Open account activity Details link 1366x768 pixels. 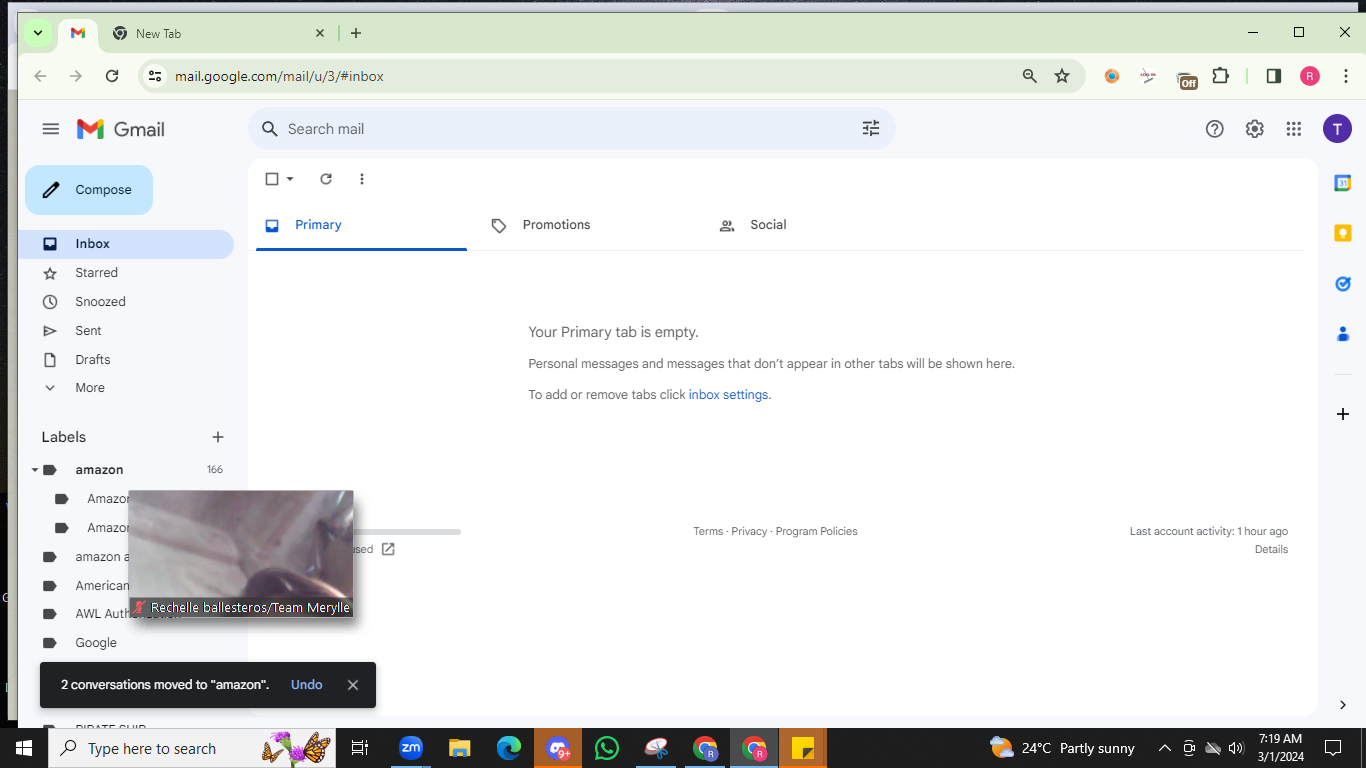(x=1271, y=550)
